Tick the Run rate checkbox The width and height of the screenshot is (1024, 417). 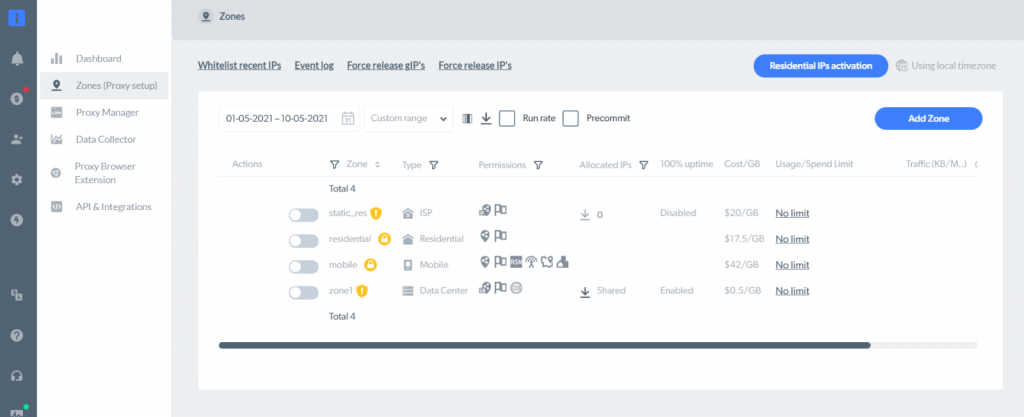(x=507, y=118)
